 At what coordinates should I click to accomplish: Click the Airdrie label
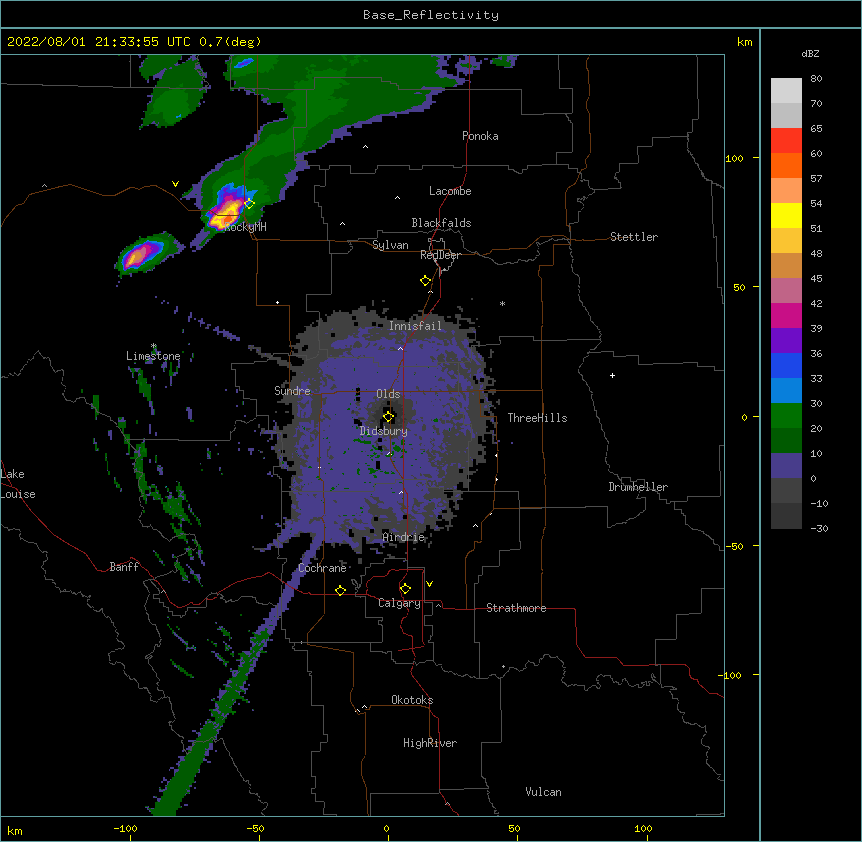point(404,537)
